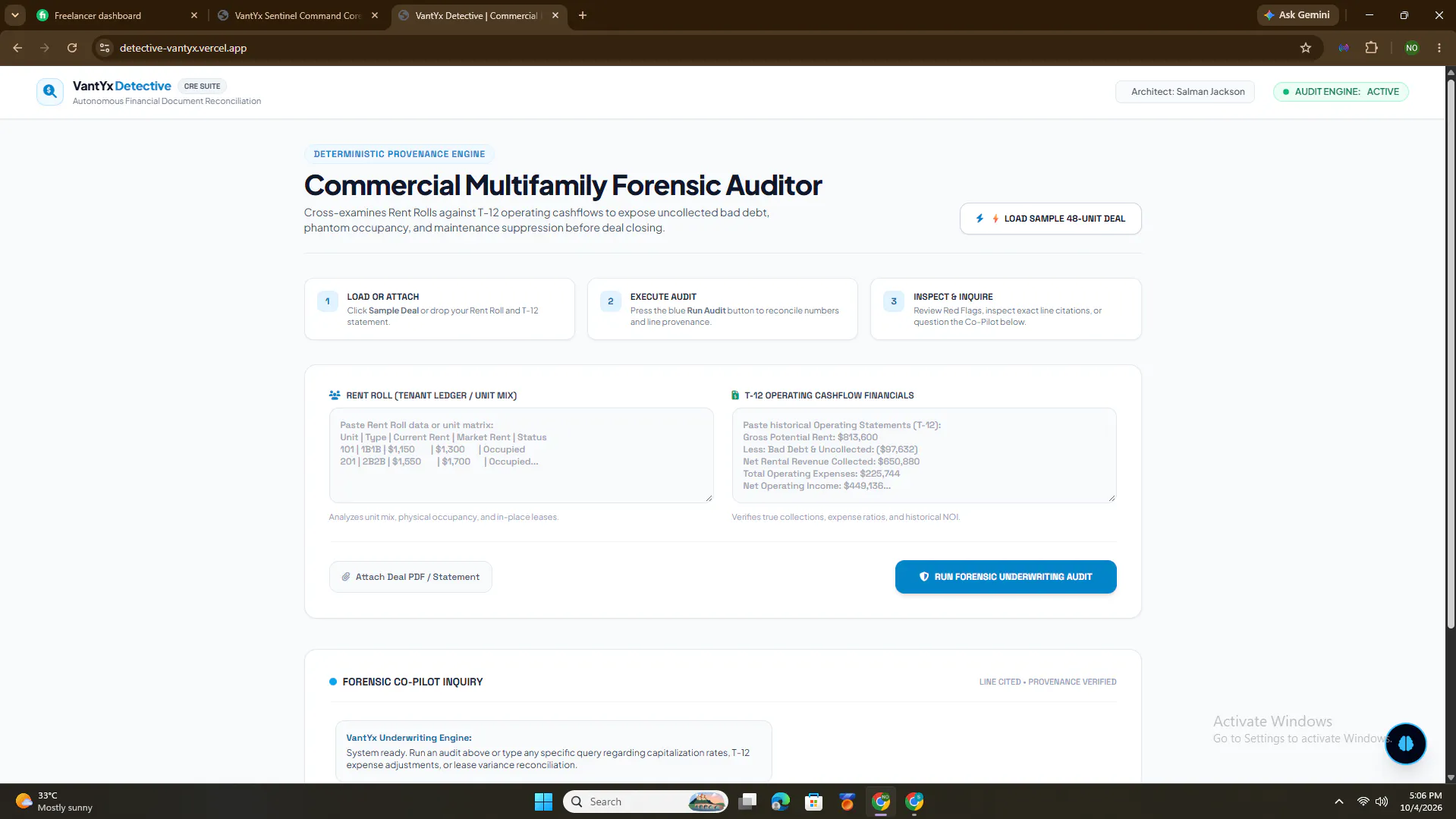Click the VantYx Detective magnifier logo
The image size is (1456, 819).
point(50,92)
